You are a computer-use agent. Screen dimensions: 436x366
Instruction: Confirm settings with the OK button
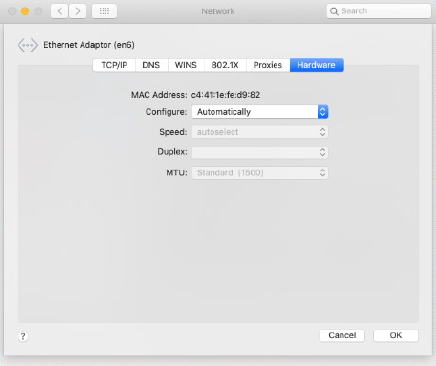(396, 335)
